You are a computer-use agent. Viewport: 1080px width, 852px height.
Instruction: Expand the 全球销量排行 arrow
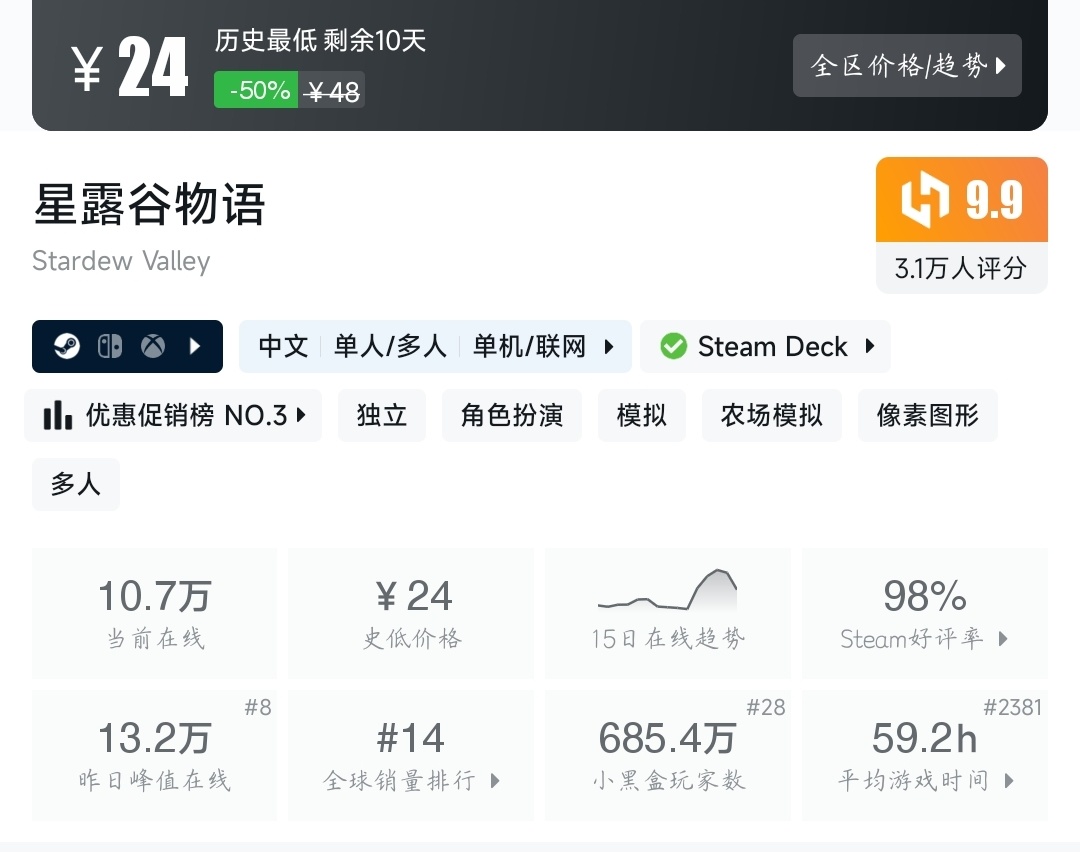click(x=495, y=780)
